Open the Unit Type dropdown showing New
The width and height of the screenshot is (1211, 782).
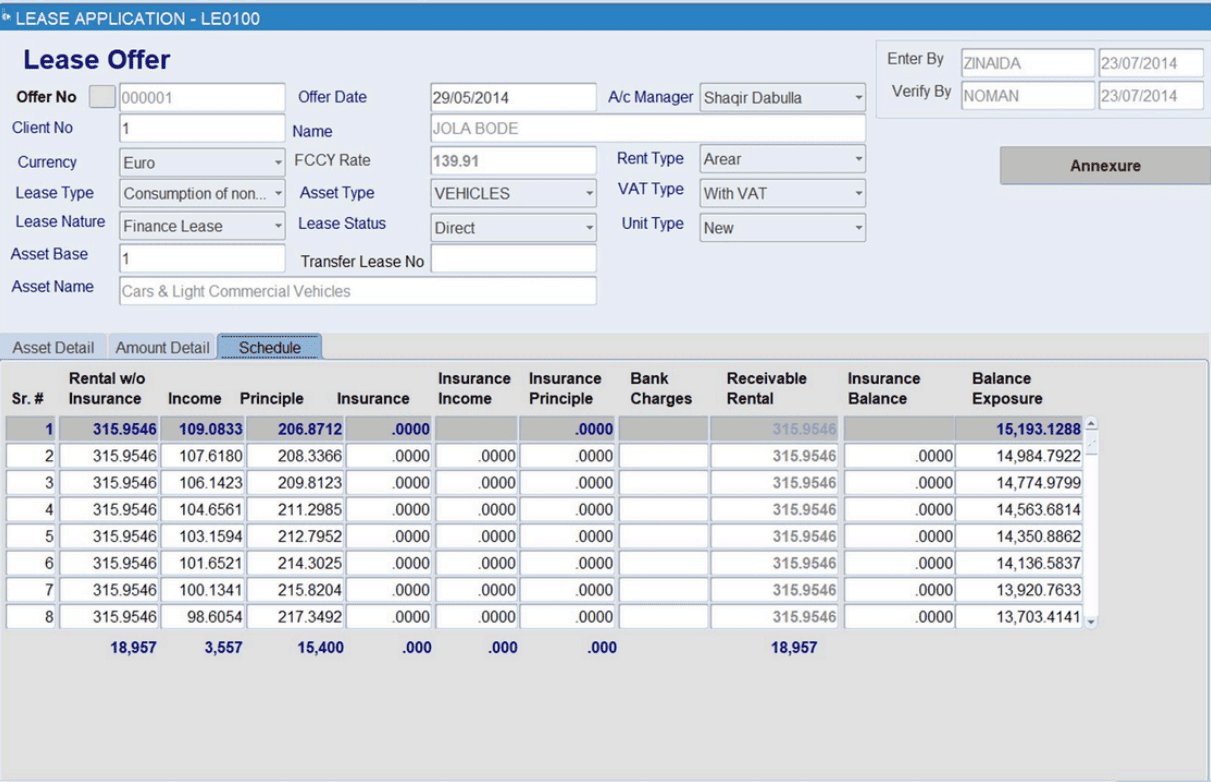pos(856,227)
